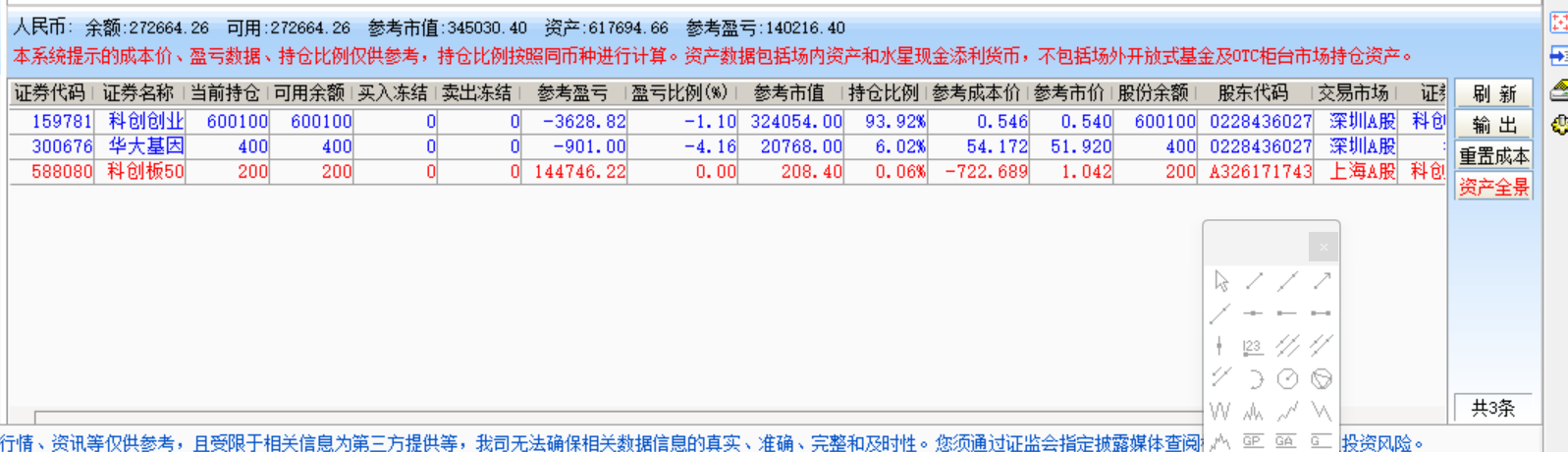Pick the circumscribed circle with triangle tool
The image size is (1568, 452).
tap(1322, 378)
